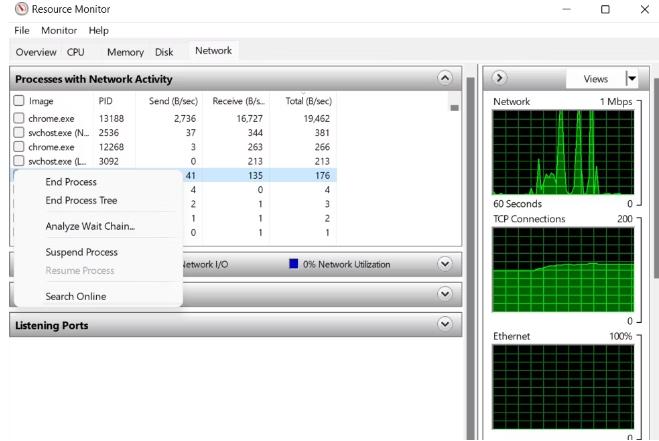Choose Suspend Process in context menu
659x441 pixels.
pyautogui.click(x=81, y=252)
